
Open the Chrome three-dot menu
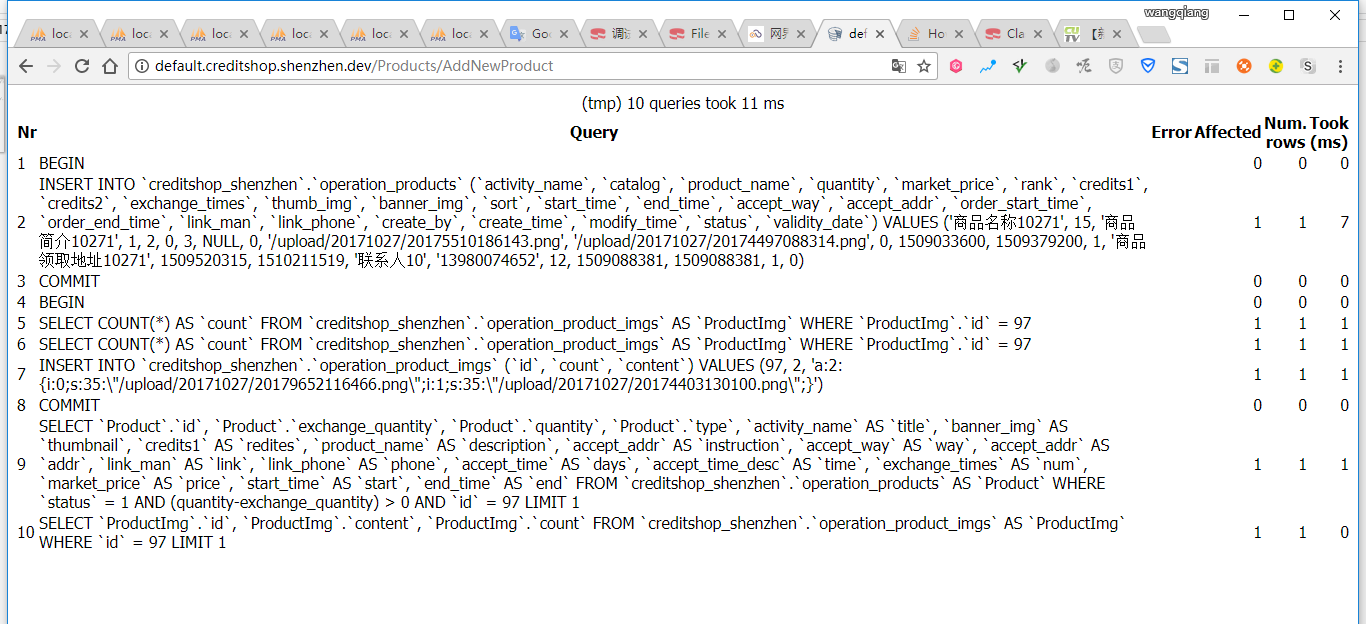[x=1340, y=66]
